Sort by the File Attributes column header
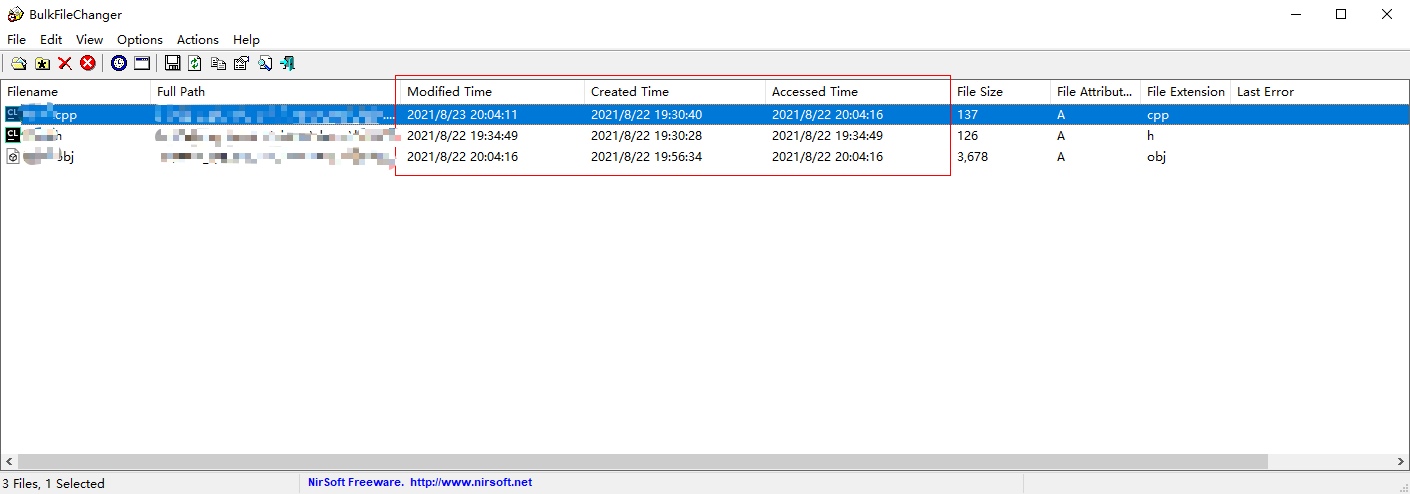Viewport: 1410px width, 494px height. [x=1095, y=92]
